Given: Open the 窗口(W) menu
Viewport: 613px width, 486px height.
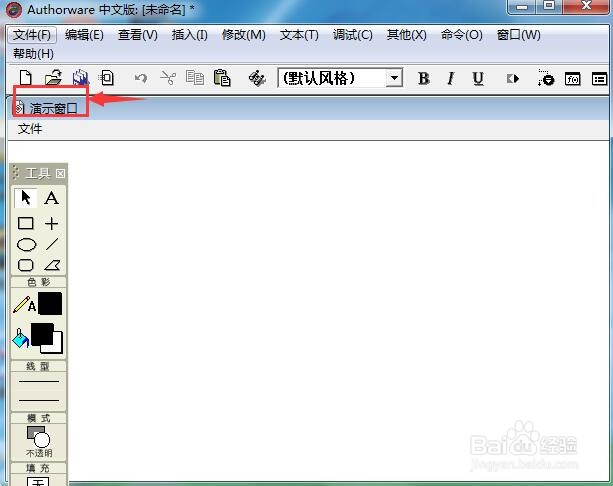Looking at the screenshot, I should coord(518,35).
